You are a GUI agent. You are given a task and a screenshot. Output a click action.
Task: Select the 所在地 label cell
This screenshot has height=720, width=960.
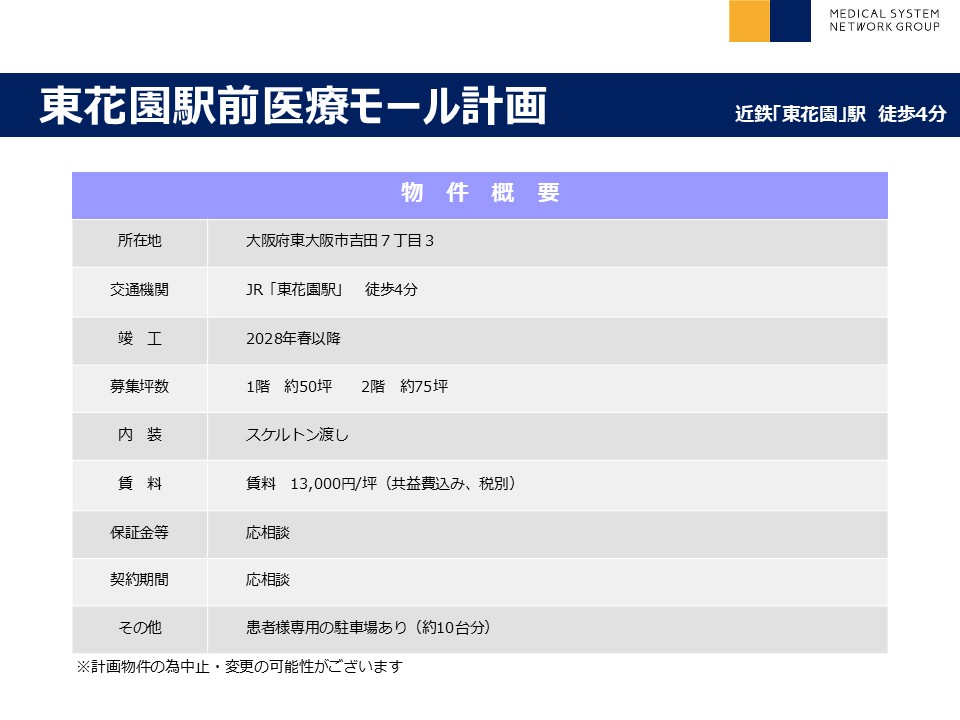(139, 241)
